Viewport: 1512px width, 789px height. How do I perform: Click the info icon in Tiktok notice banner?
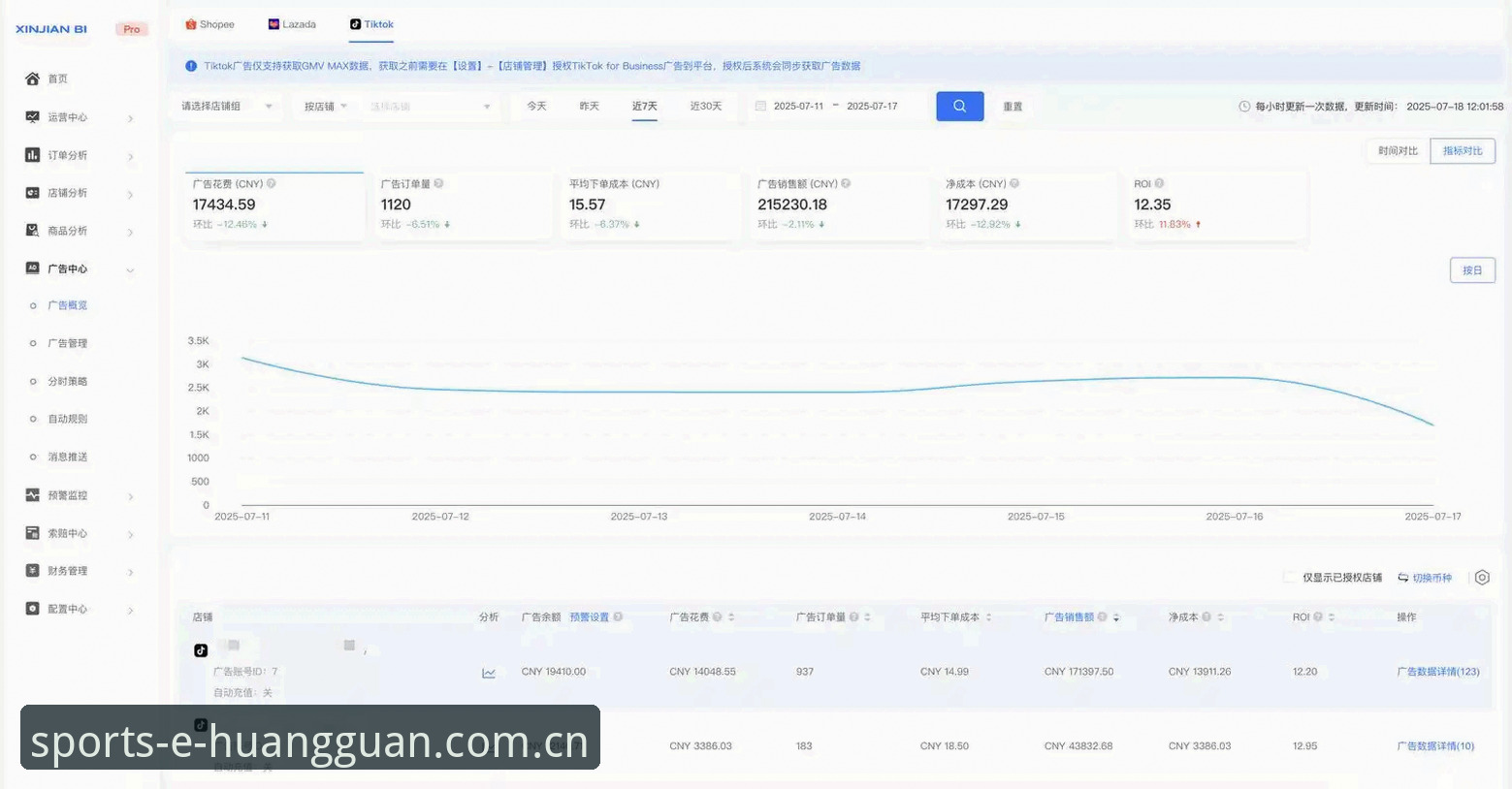tap(191, 66)
